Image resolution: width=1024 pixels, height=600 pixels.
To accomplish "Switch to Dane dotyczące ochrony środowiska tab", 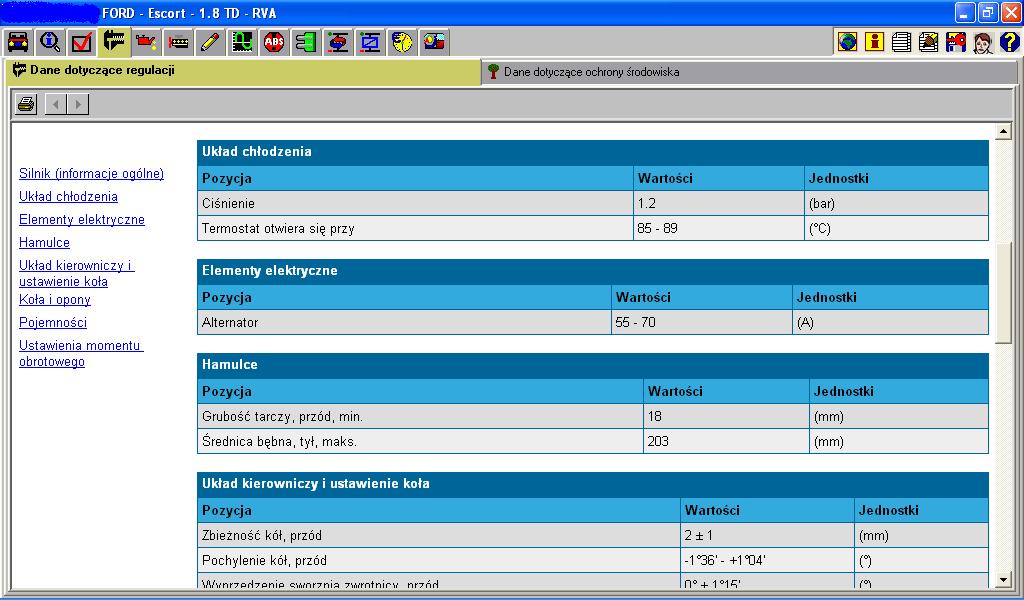I will [590, 72].
